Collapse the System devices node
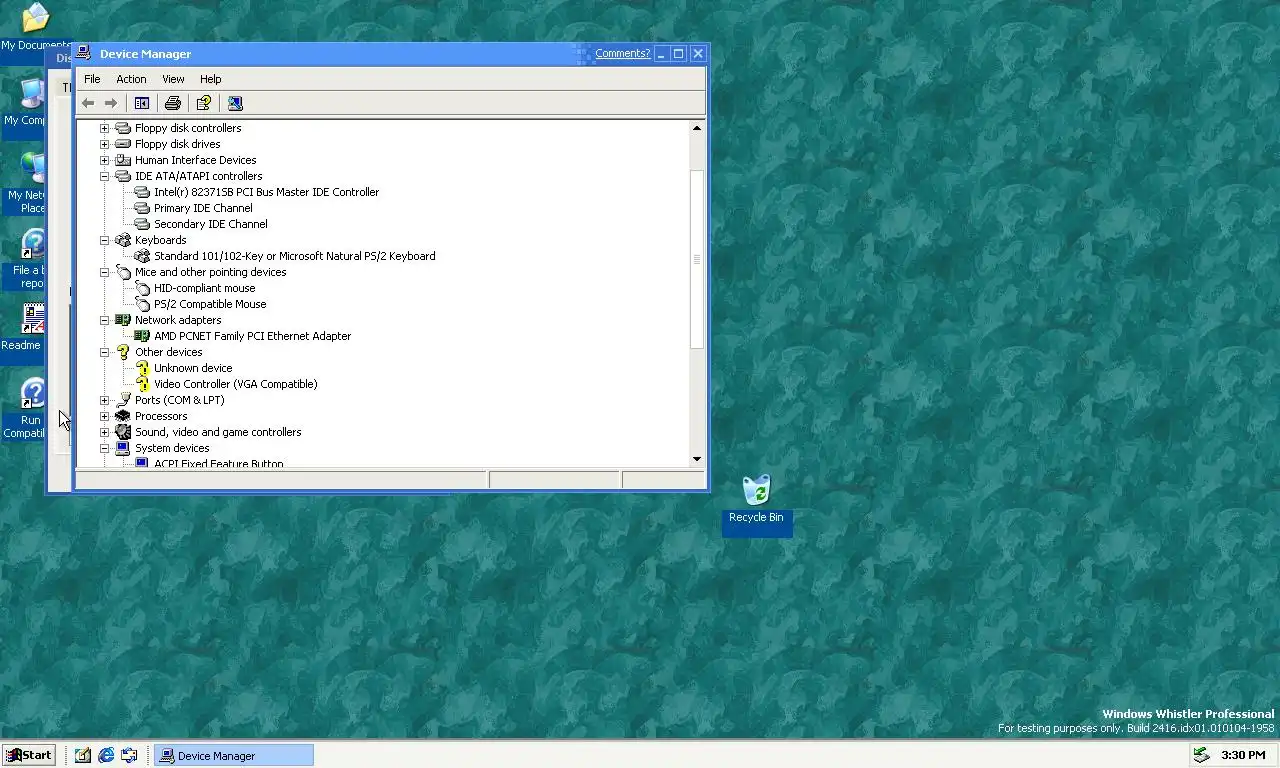 [x=104, y=448]
